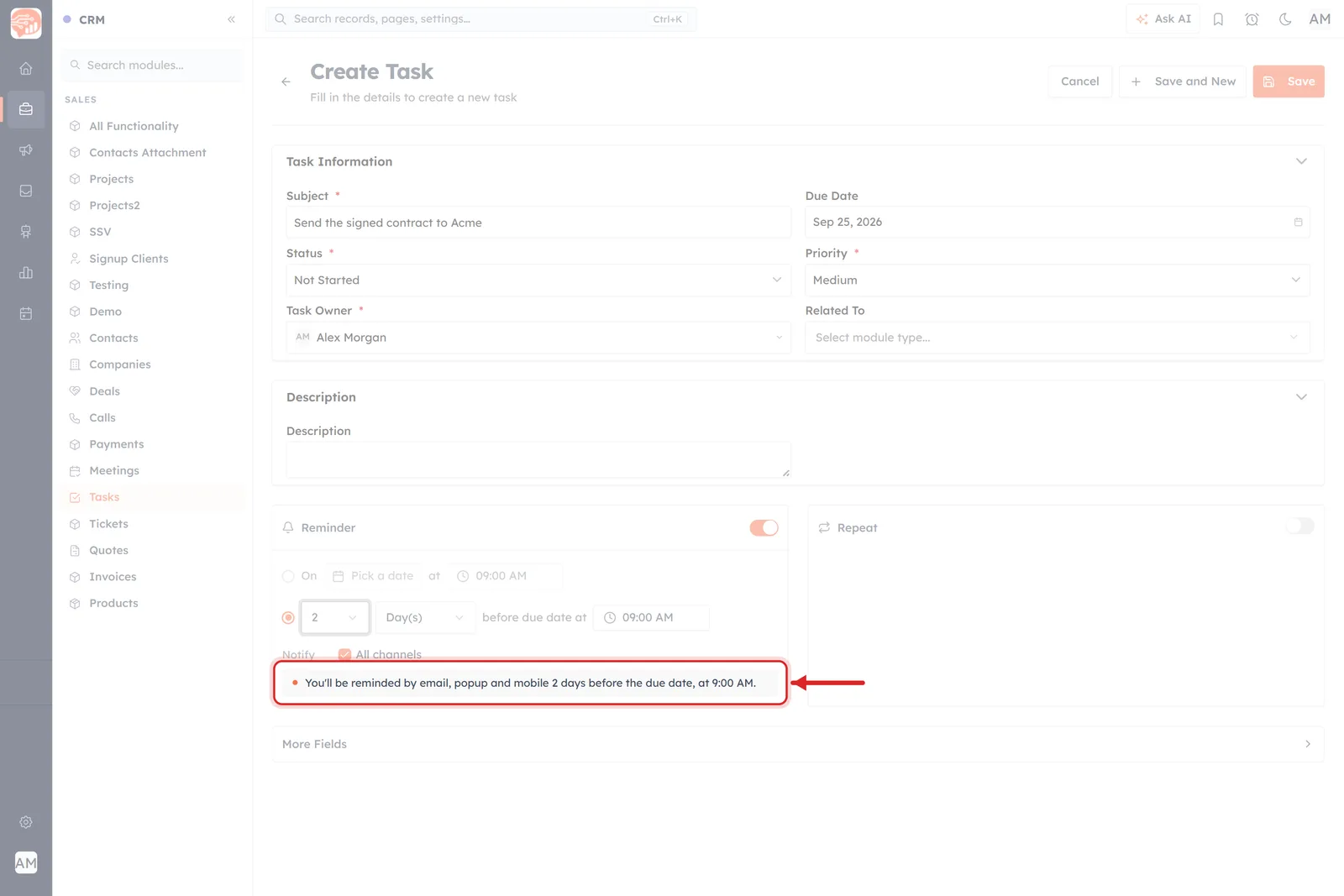The width and height of the screenshot is (1344, 896).
Task: Open the Tickets module in sidebar
Action: click(109, 524)
